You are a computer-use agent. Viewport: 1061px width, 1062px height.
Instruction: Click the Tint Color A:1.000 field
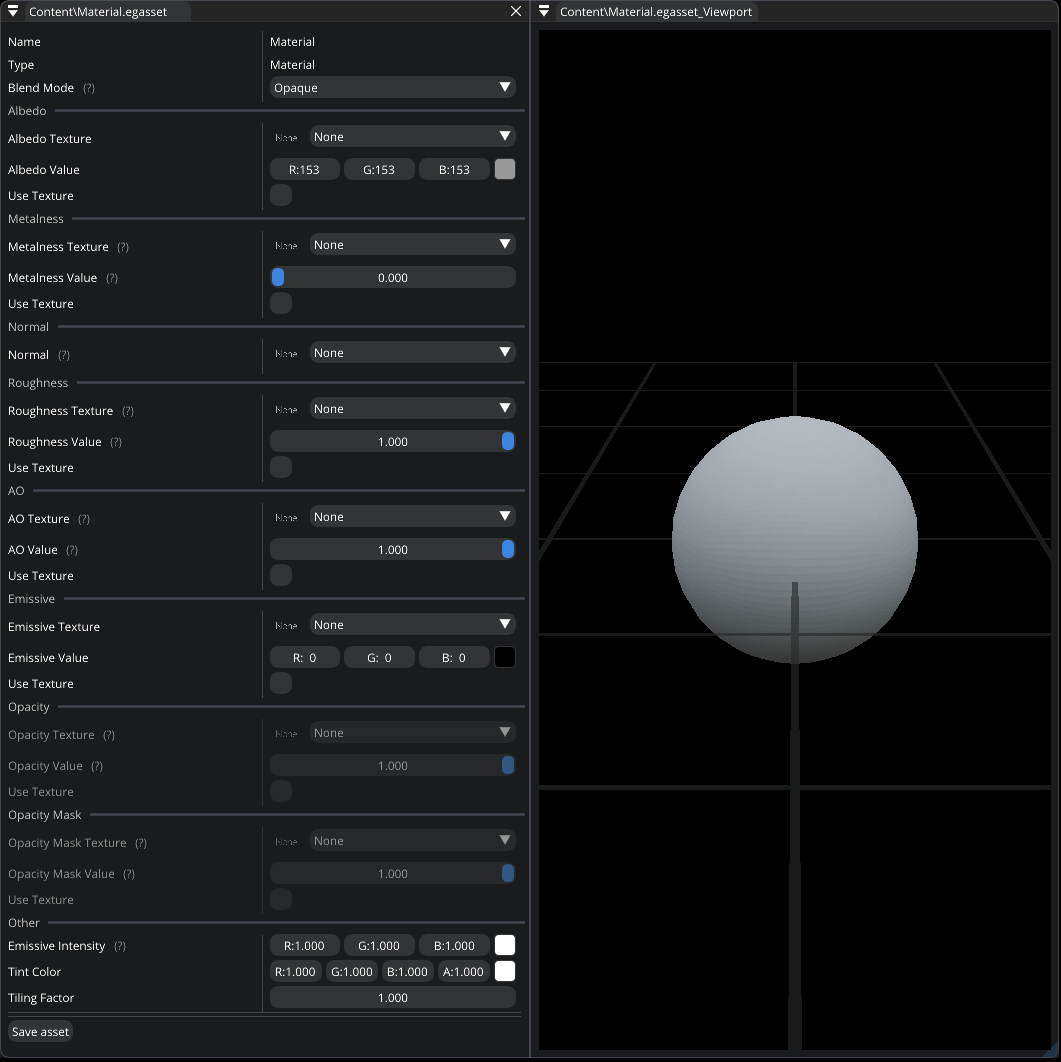pyautogui.click(x=463, y=971)
